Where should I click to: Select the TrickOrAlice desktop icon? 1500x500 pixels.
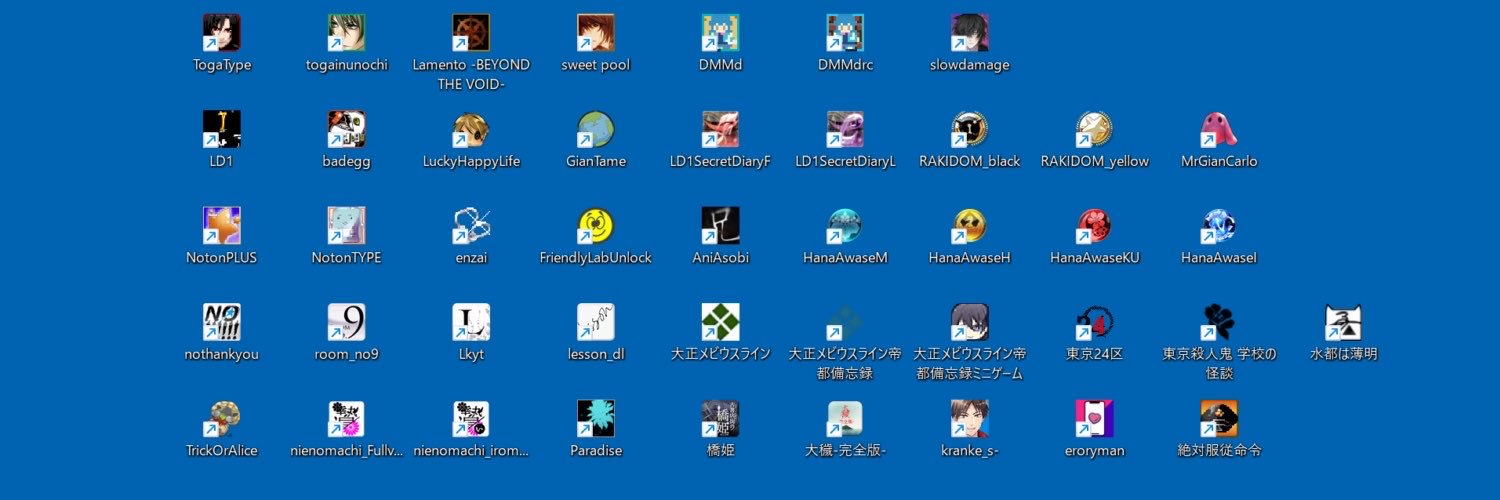[x=222, y=419]
